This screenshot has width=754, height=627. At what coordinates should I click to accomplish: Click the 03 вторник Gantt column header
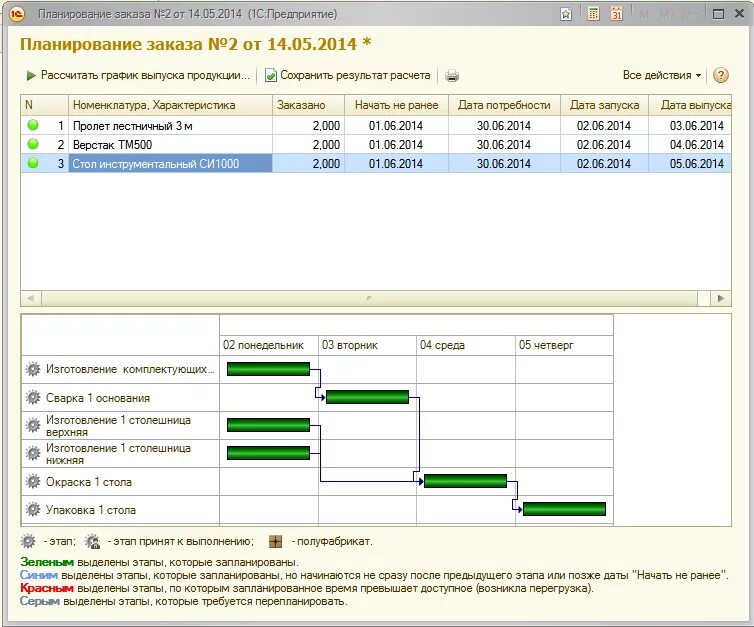pos(367,345)
